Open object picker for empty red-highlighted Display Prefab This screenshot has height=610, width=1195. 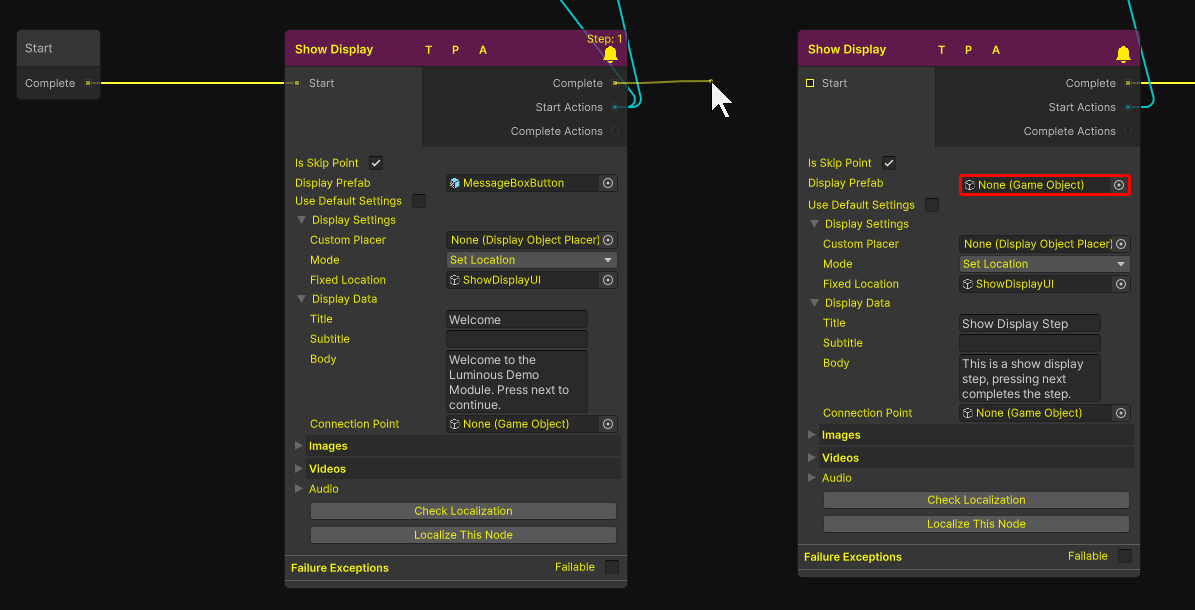click(1119, 185)
